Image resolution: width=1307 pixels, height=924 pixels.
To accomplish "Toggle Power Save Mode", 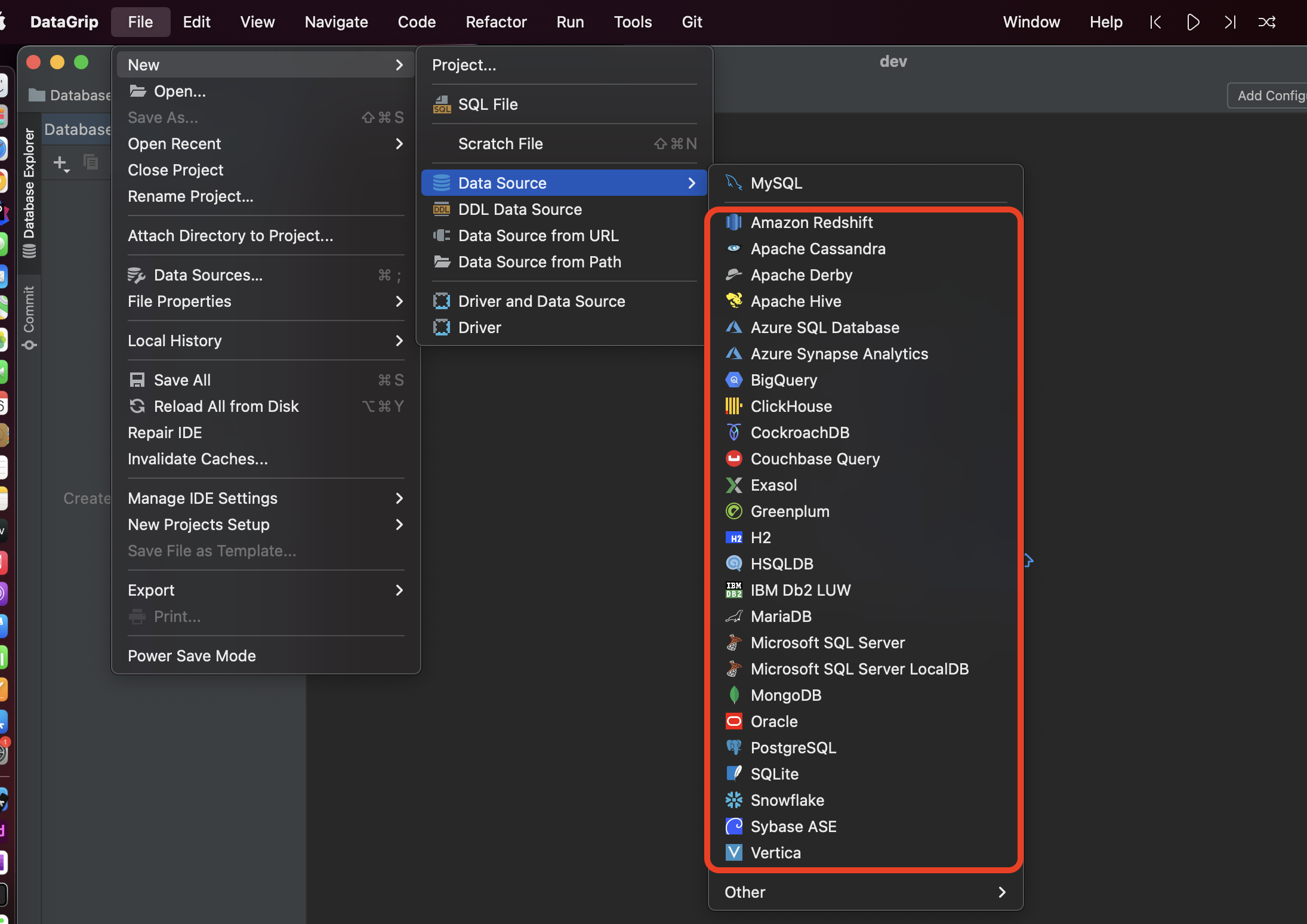I will coord(266,656).
